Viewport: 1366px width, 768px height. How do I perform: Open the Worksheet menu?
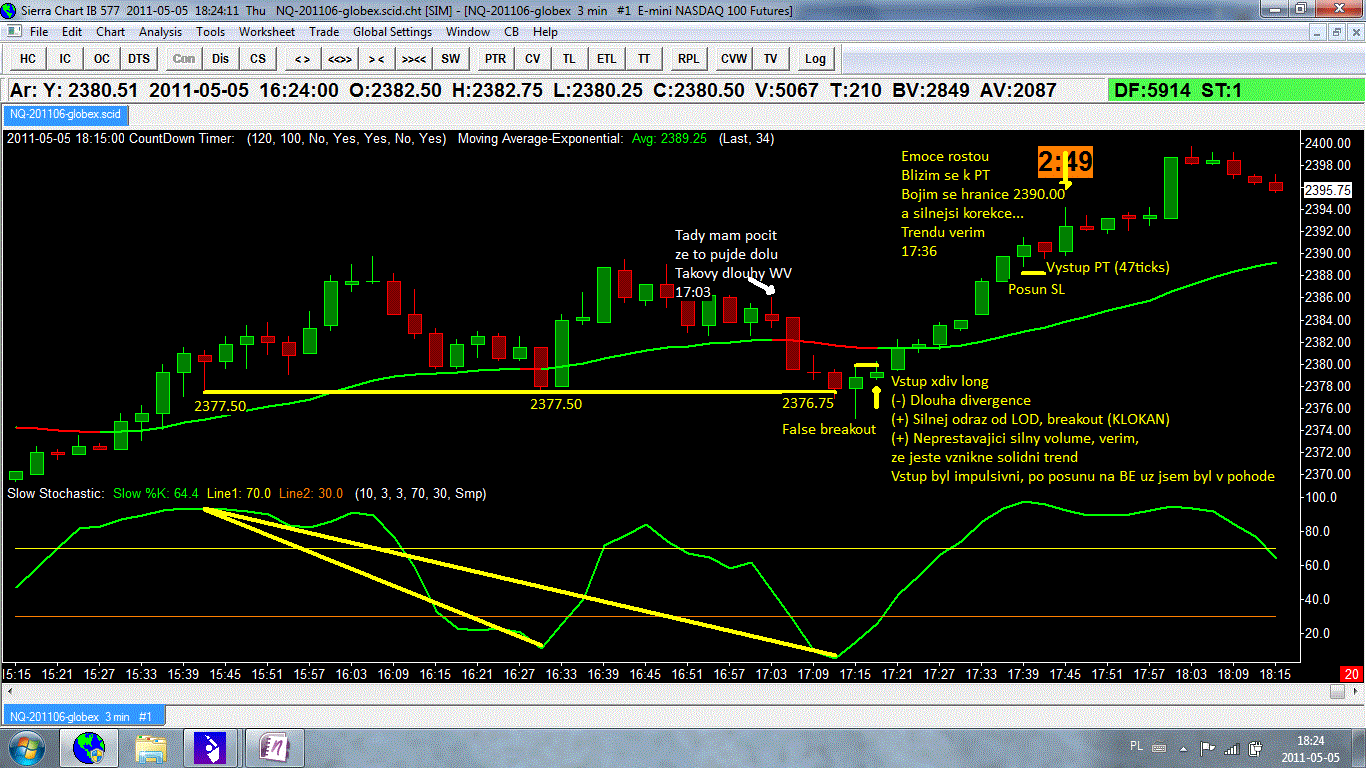267,32
